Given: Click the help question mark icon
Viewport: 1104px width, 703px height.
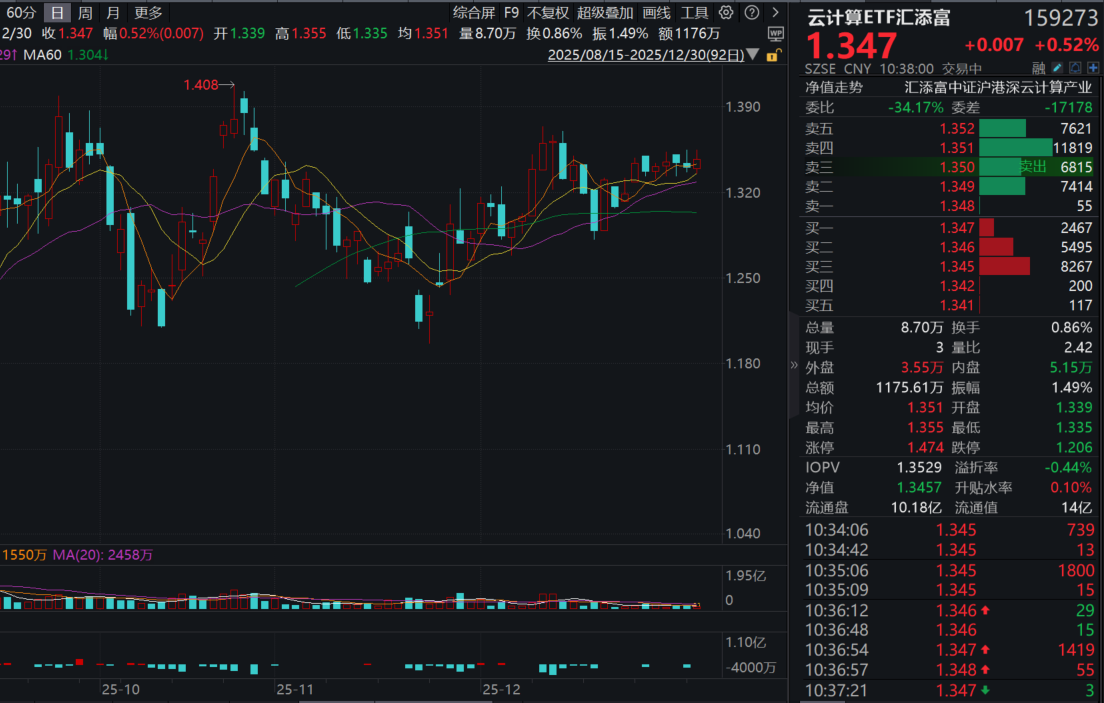Looking at the screenshot, I should [751, 13].
